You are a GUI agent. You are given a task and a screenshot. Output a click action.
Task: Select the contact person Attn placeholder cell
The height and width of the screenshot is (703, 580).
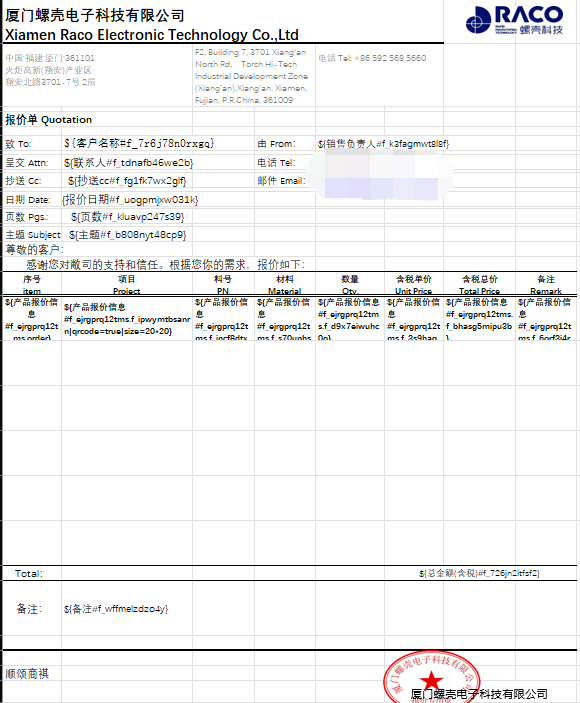click(128, 163)
